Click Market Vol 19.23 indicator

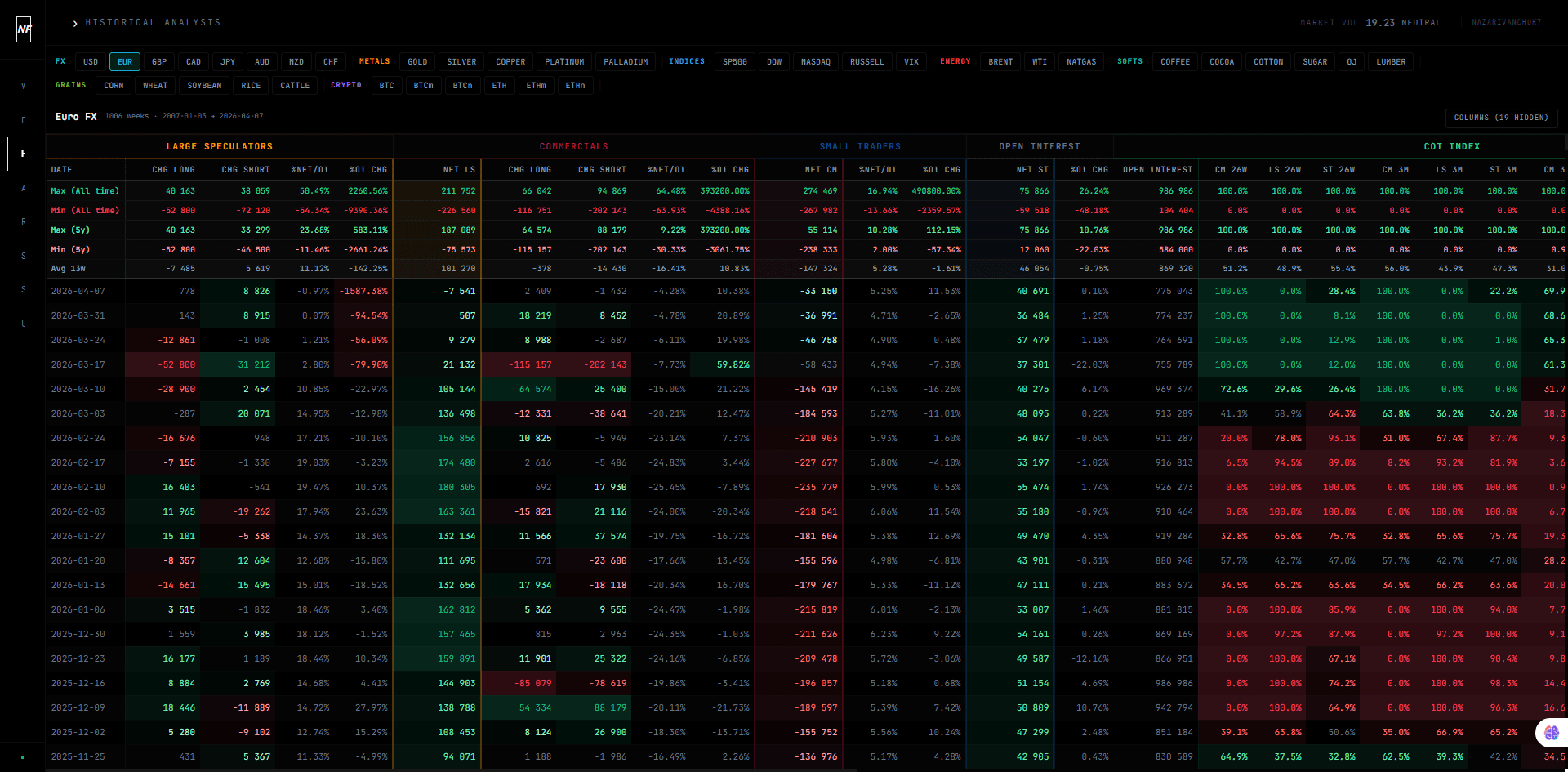[1370, 23]
